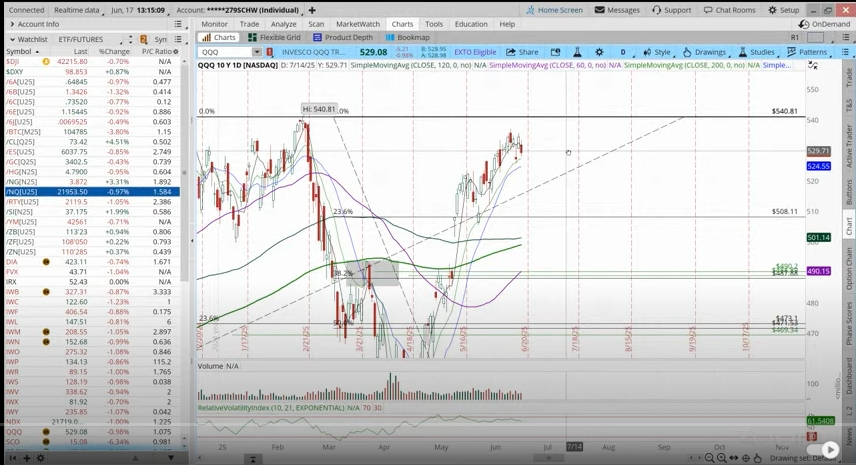Open the Realtime data dropdown
Viewport: 856px width, 465px height.
pyautogui.click(x=76, y=10)
